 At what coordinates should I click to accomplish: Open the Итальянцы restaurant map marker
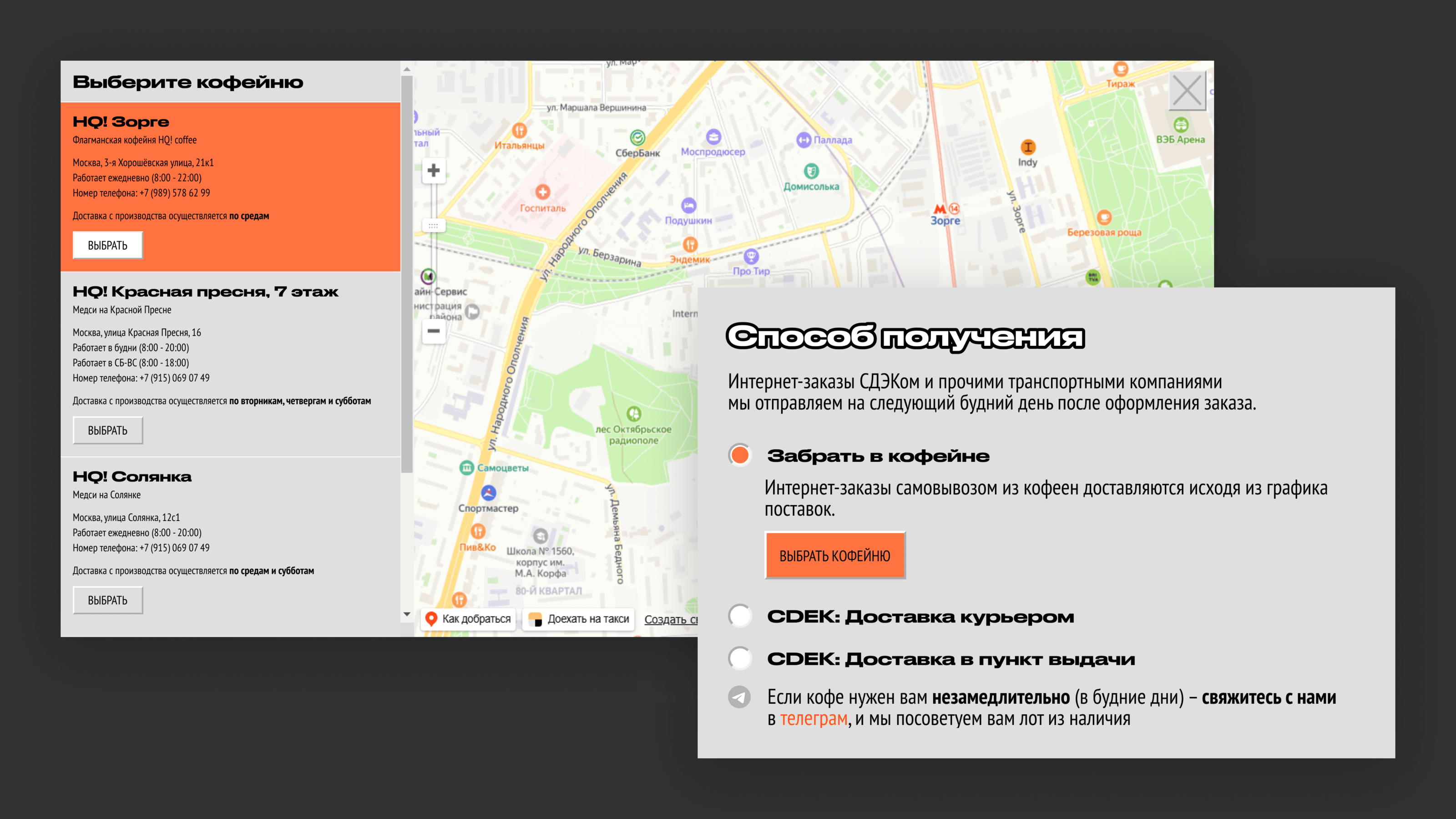[520, 131]
